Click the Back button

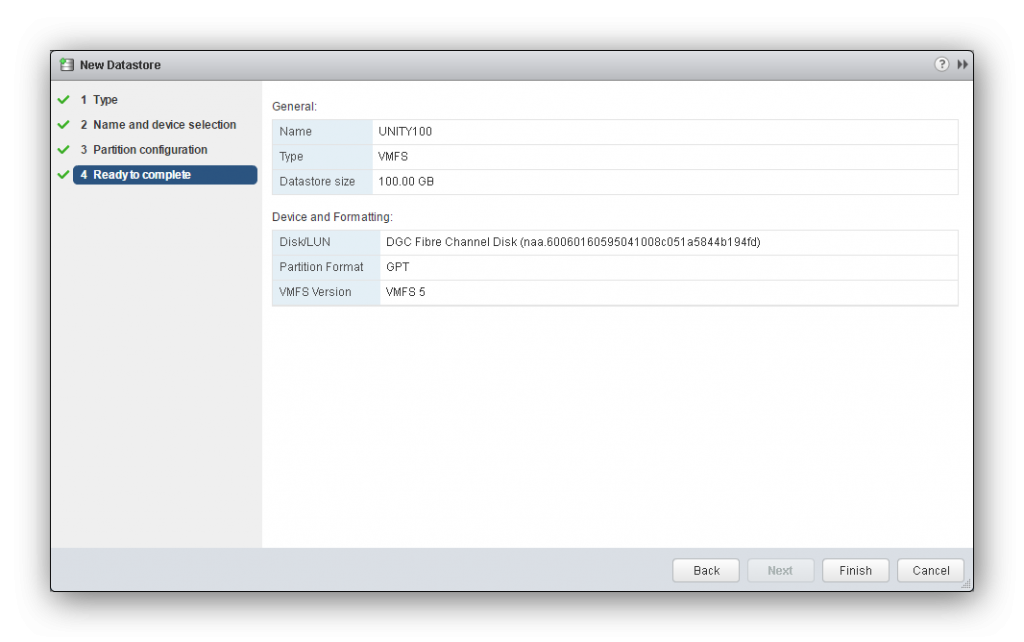pyautogui.click(x=705, y=570)
